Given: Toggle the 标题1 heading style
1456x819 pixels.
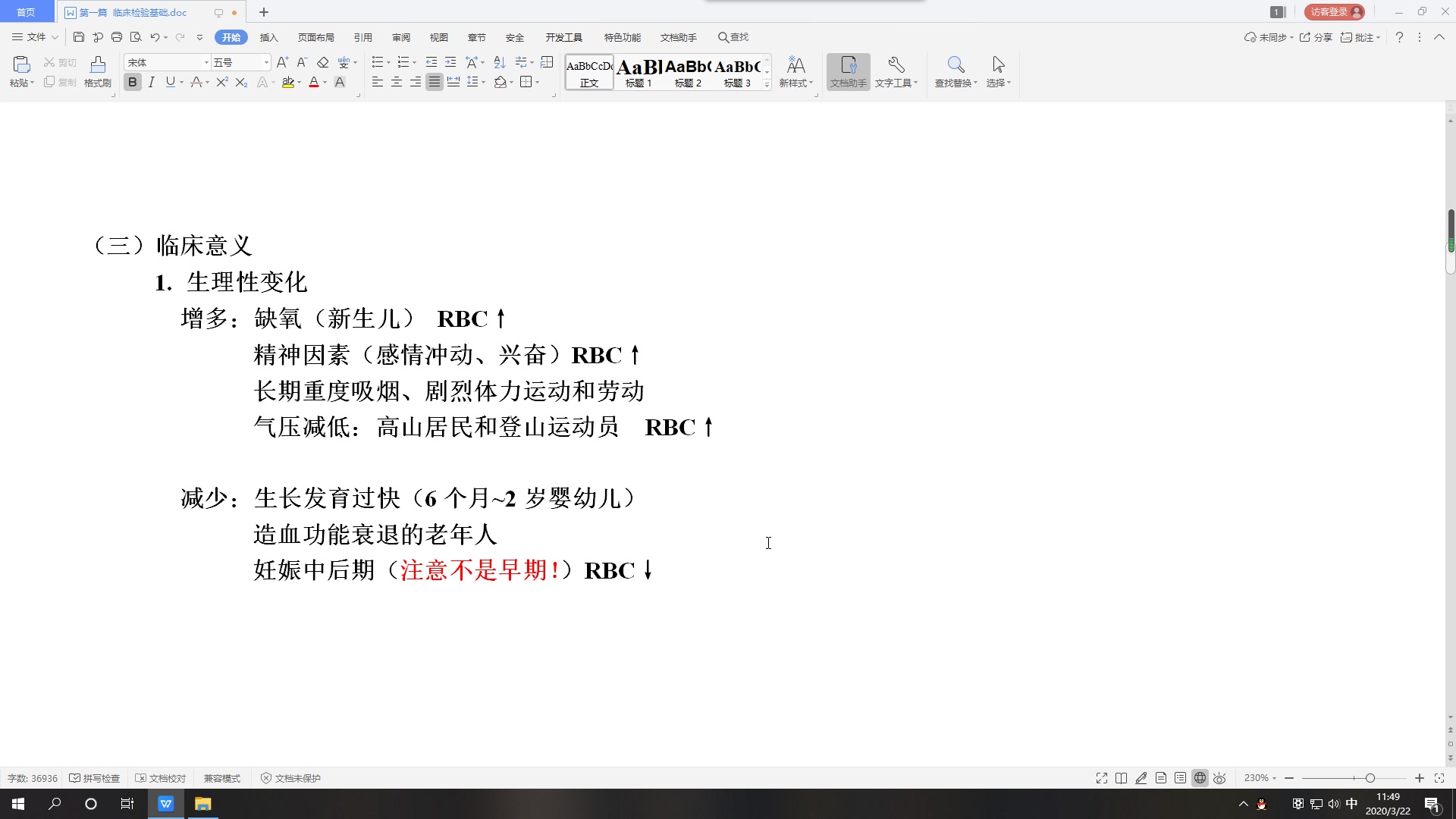Looking at the screenshot, I should pyautogui.click(x=637, y=71).
